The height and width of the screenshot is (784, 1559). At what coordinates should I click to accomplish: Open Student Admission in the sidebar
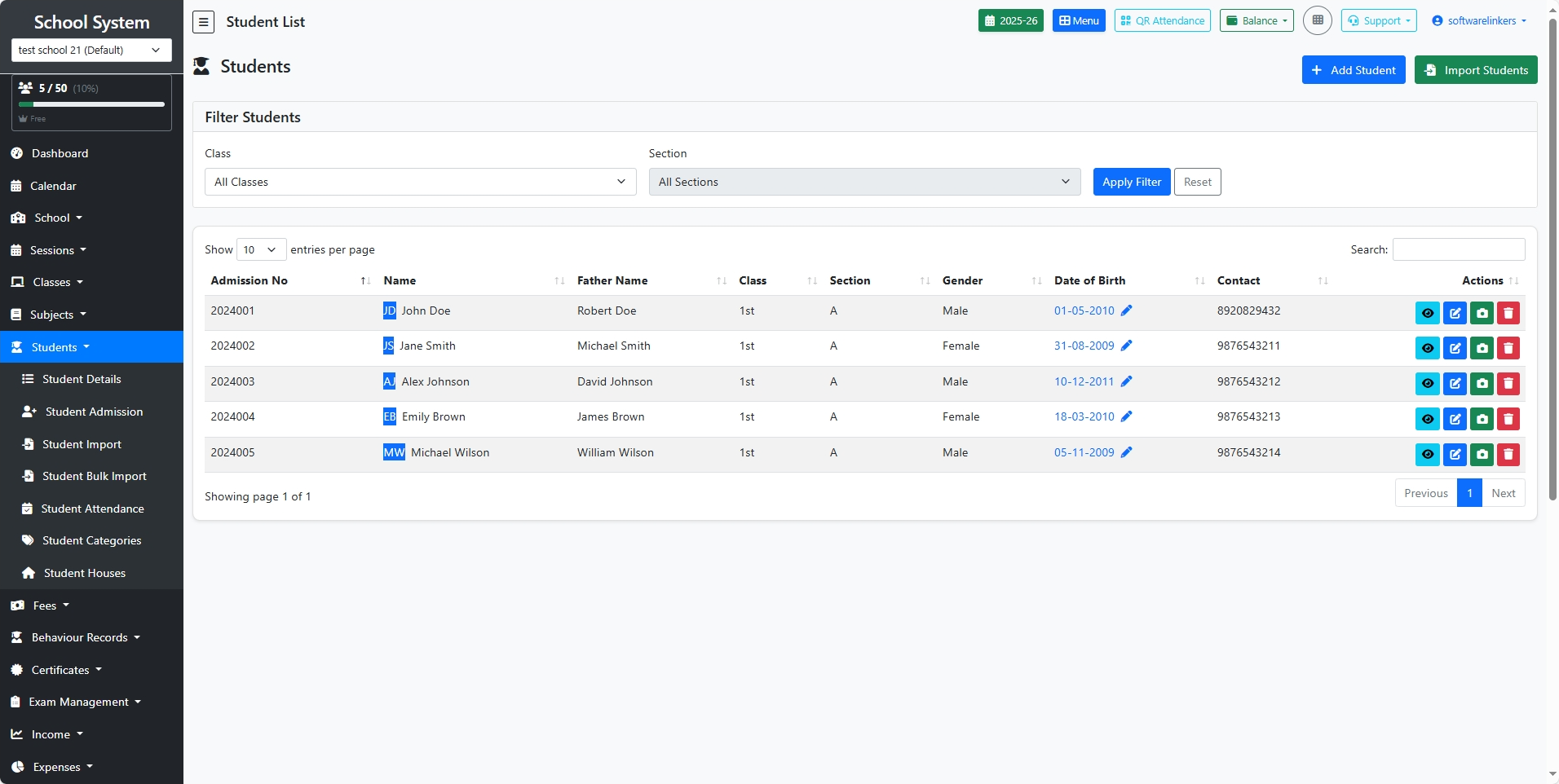[94, 412]
